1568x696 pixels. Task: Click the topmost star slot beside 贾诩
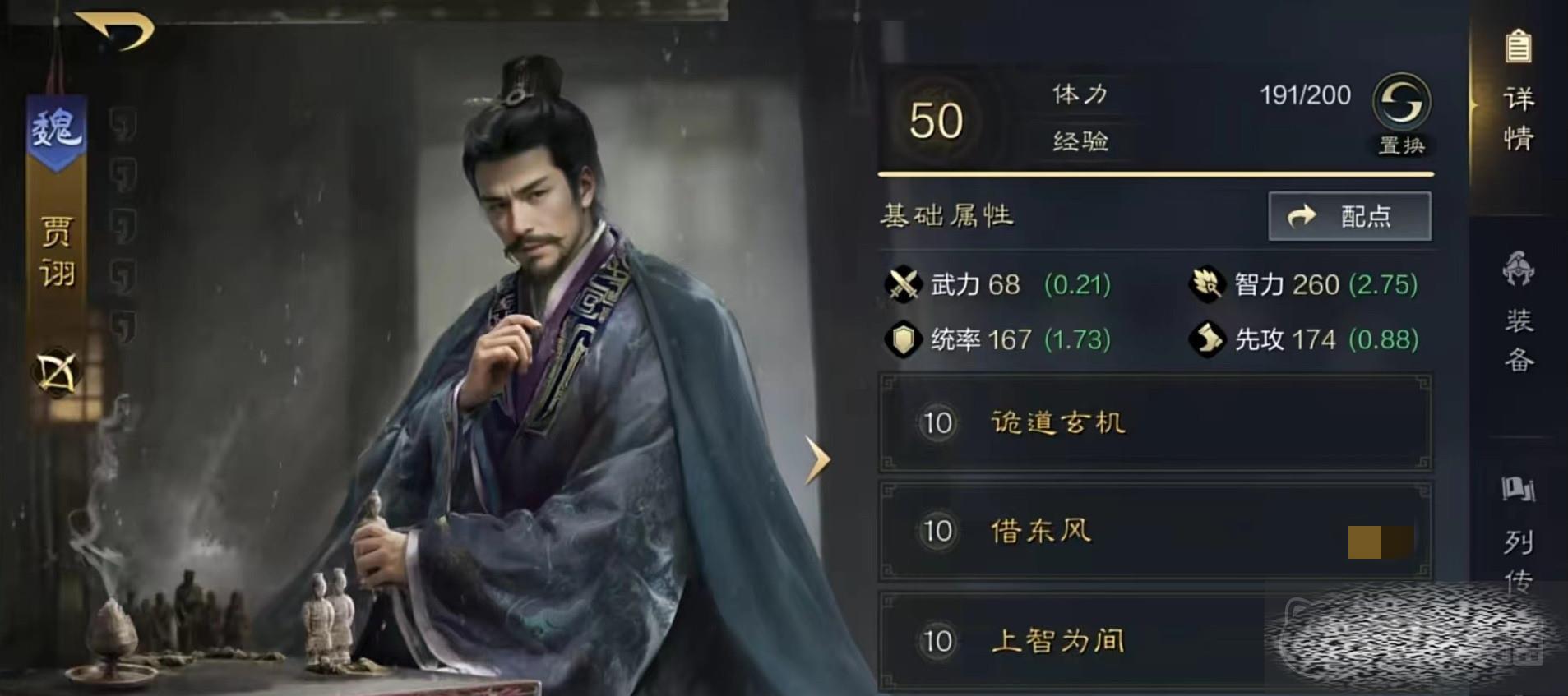tap(123, 123)
